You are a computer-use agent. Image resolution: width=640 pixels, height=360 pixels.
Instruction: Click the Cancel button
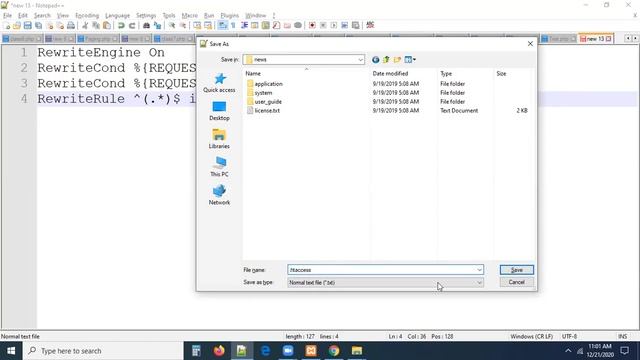[x=516, y=282]
